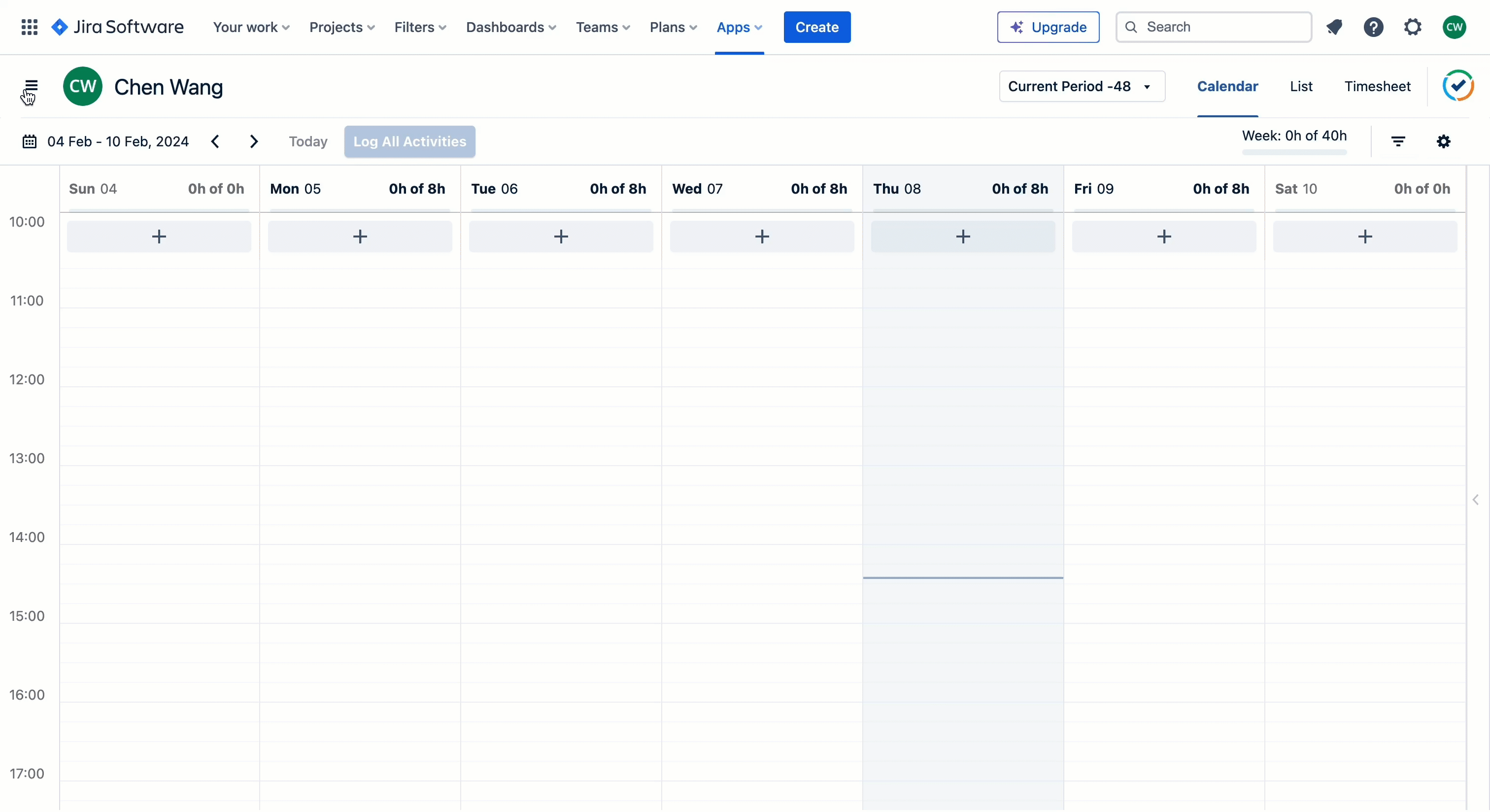The height and width of the screenshot is (812, 1490).
Task: Click your CW profile avatar
Action: 1455,27
